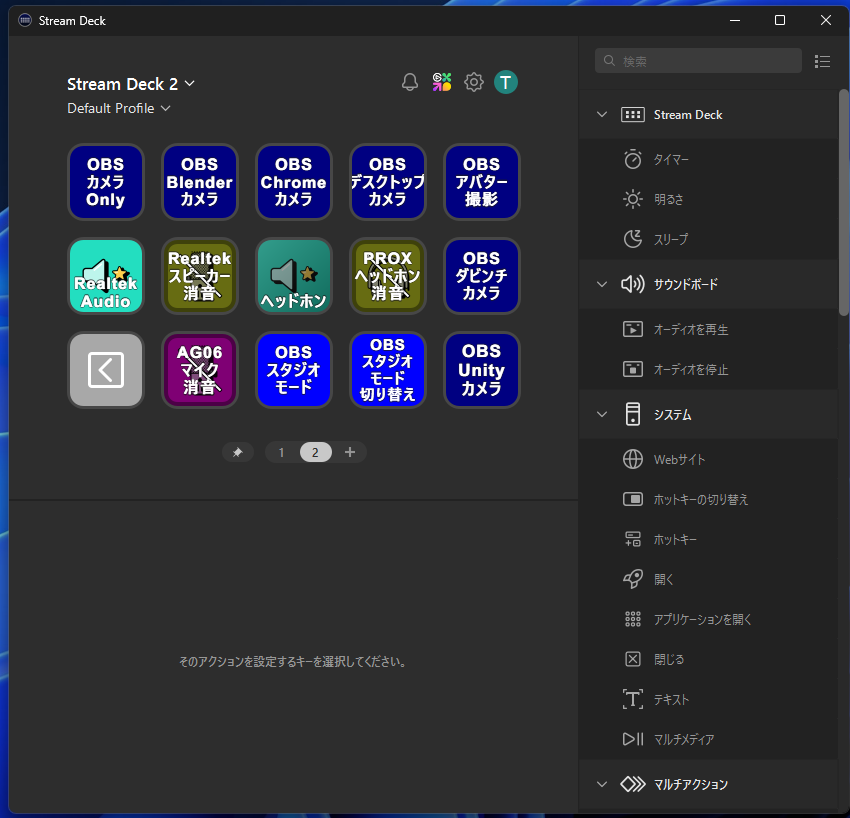Select the OBS アバター撮影 key

pyautogui.click(x=481, y=182)
